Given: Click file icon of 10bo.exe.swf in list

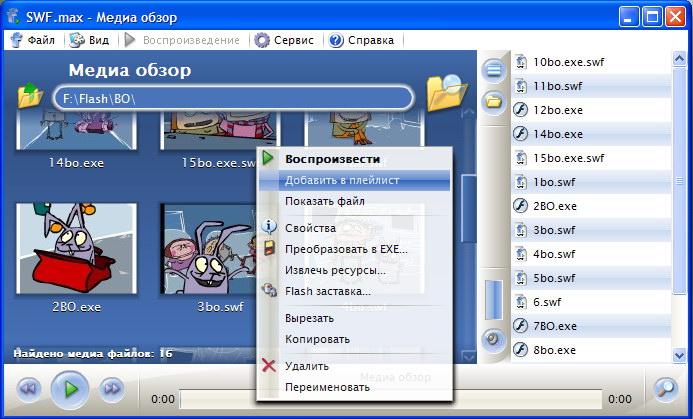Looking at the screenshot, I should [521, 62].
